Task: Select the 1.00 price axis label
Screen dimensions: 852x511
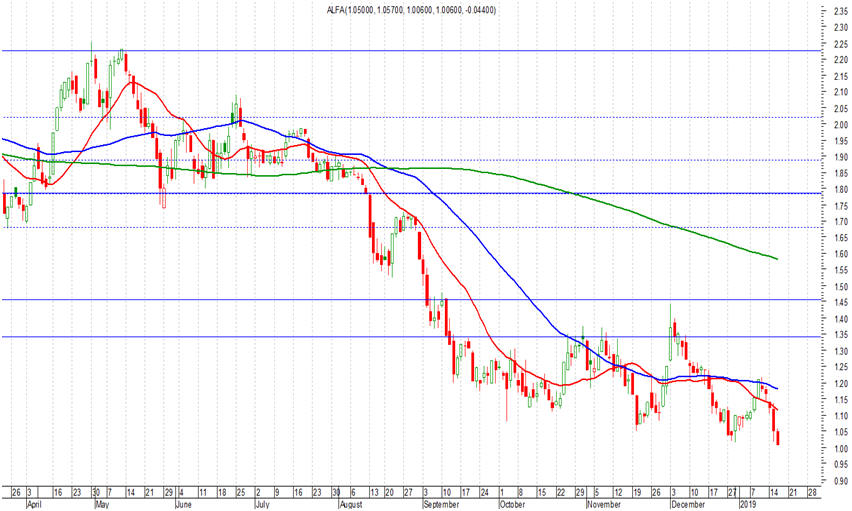Action: [841, 448]
